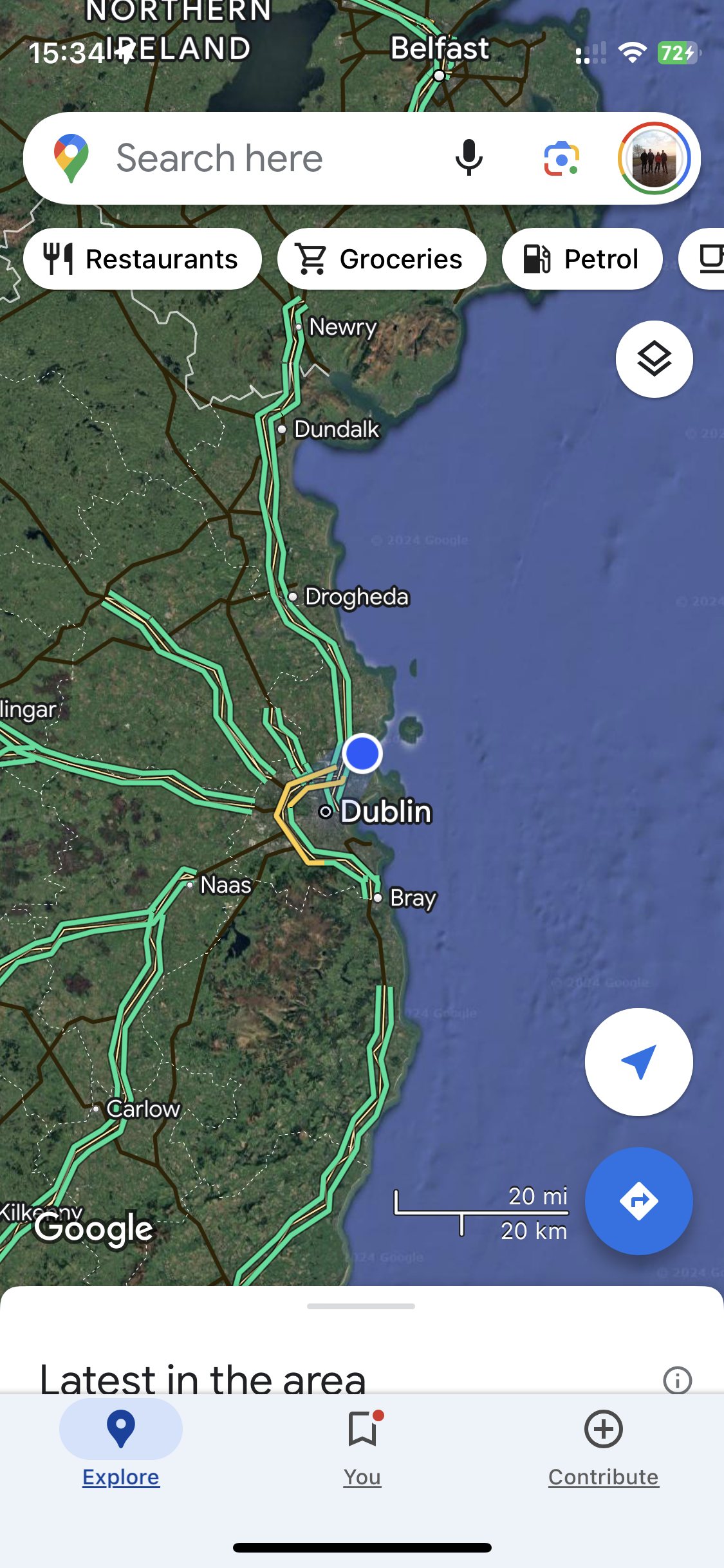Tap the Dublin city label

385,812
